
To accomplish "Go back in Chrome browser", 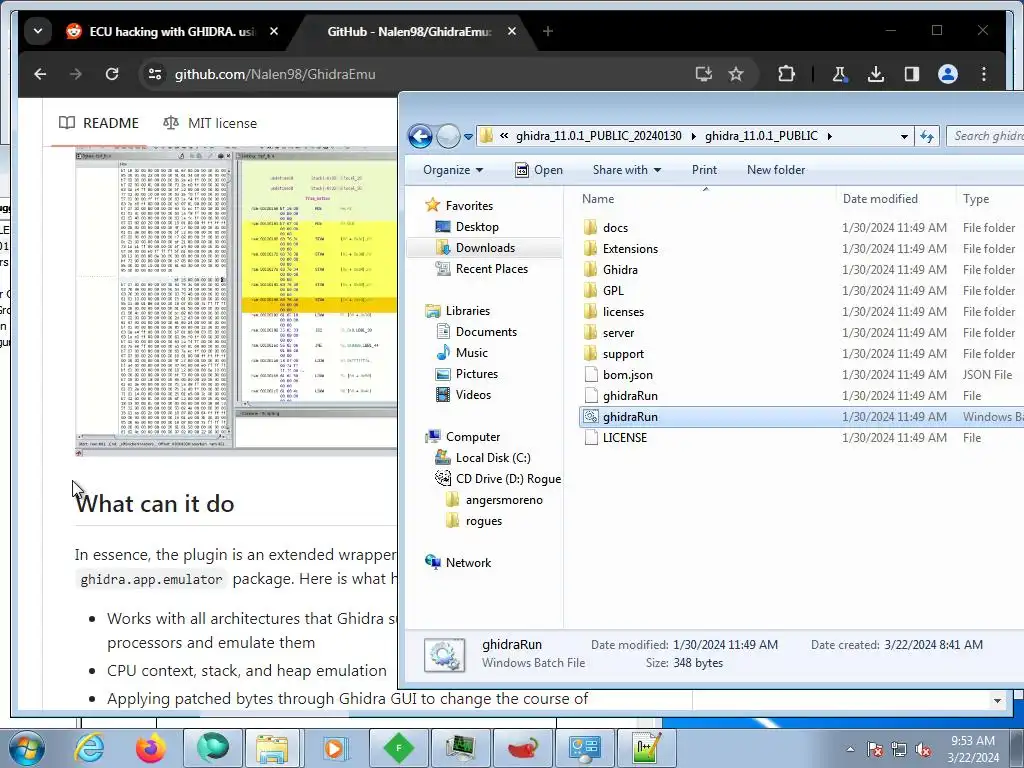I will 40,74.
